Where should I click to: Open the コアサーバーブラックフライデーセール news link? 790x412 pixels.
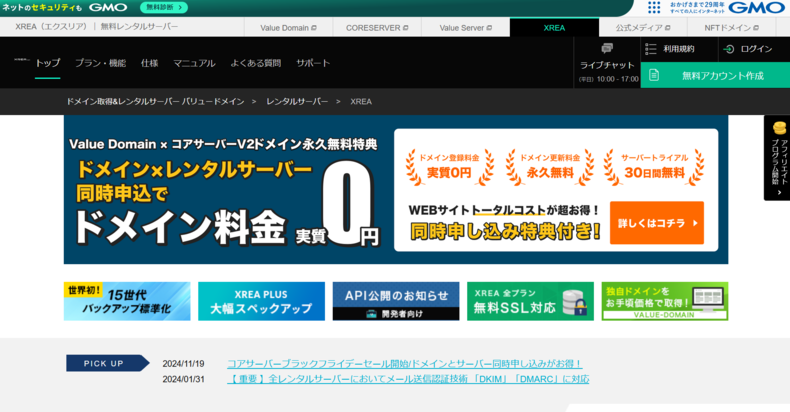pos(405,364)
